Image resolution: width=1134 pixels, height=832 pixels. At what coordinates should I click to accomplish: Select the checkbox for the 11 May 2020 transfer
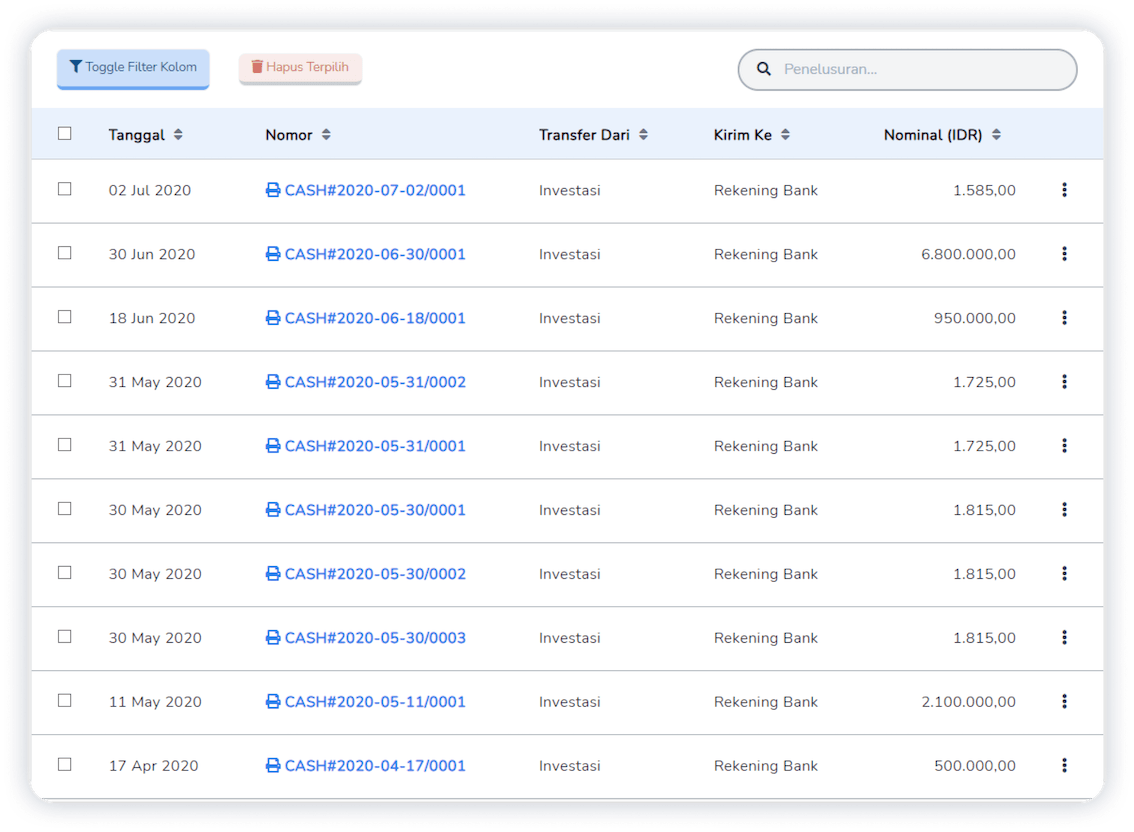(65, 701)
